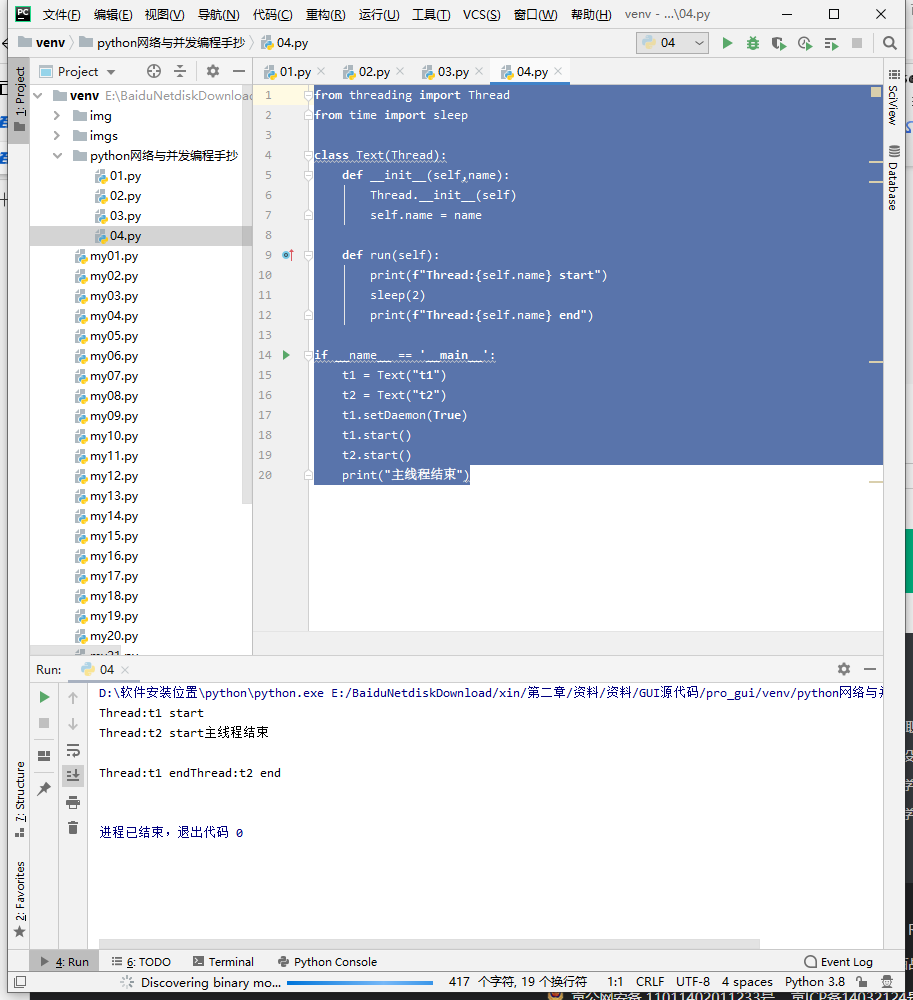913x1000 pixels.
Task: Switch to the 01.py editor tab
Action: 295,71
